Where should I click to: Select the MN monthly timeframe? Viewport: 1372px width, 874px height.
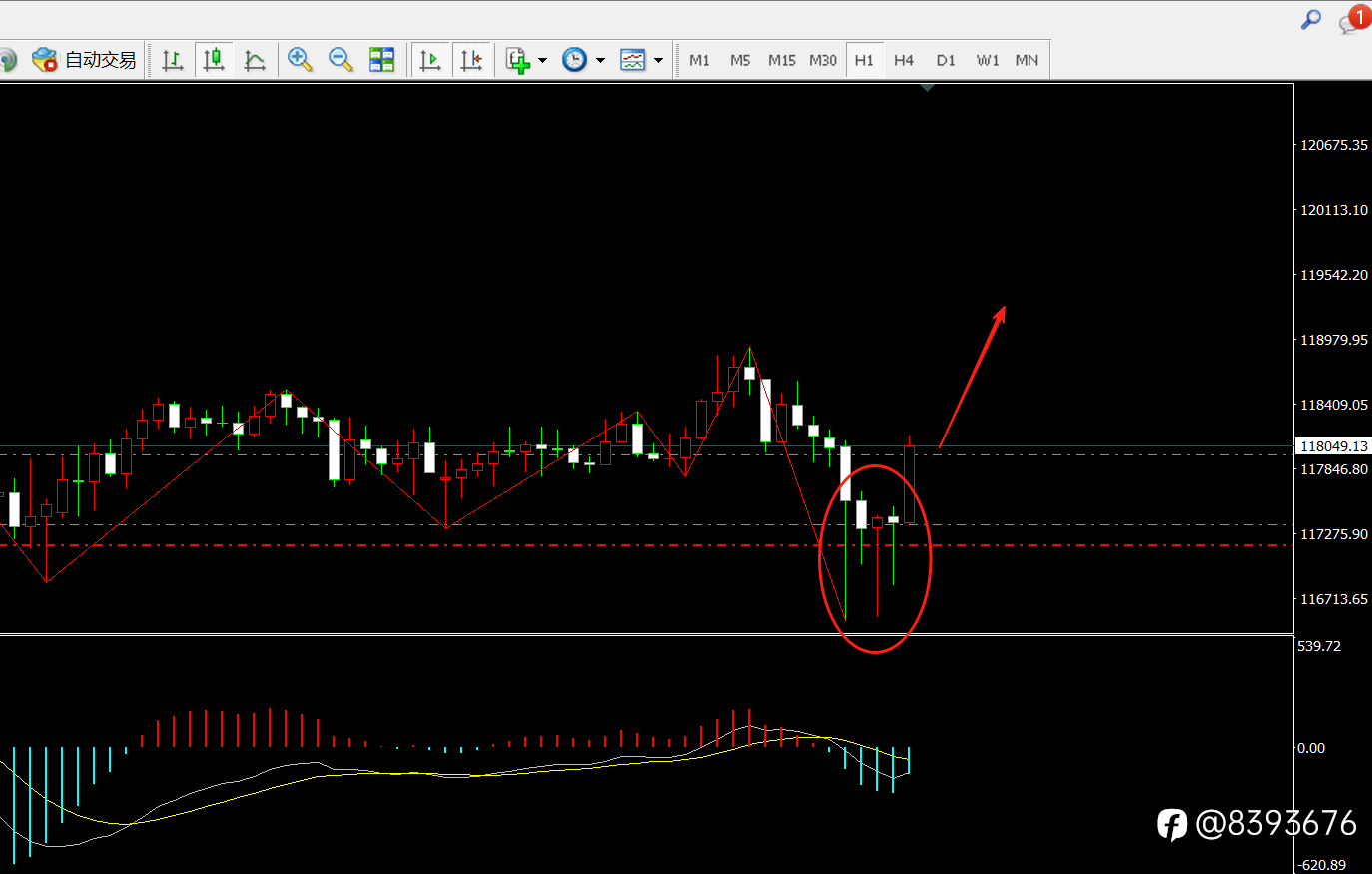[1027, 60]
